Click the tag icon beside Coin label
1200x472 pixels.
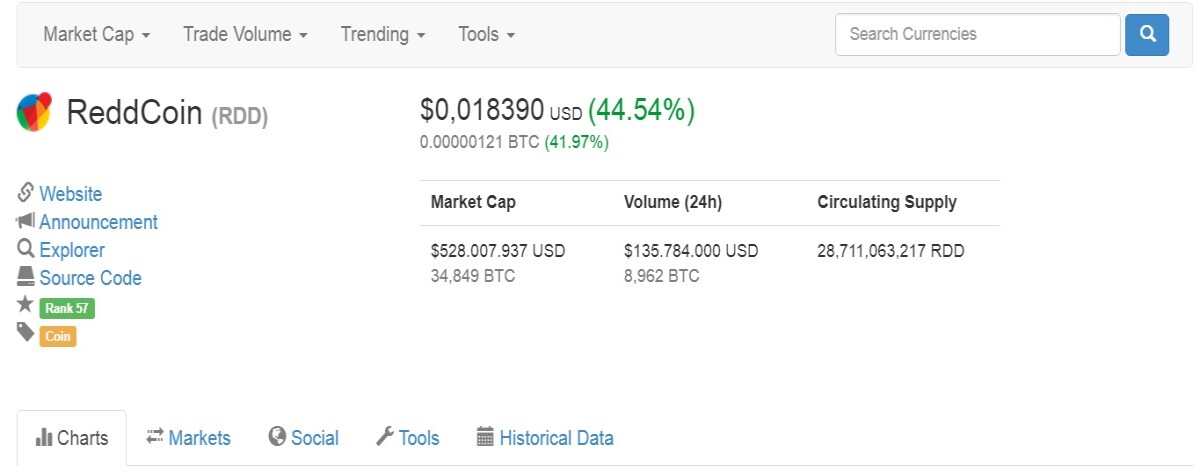pyautogui.click(x=26, y=333)
